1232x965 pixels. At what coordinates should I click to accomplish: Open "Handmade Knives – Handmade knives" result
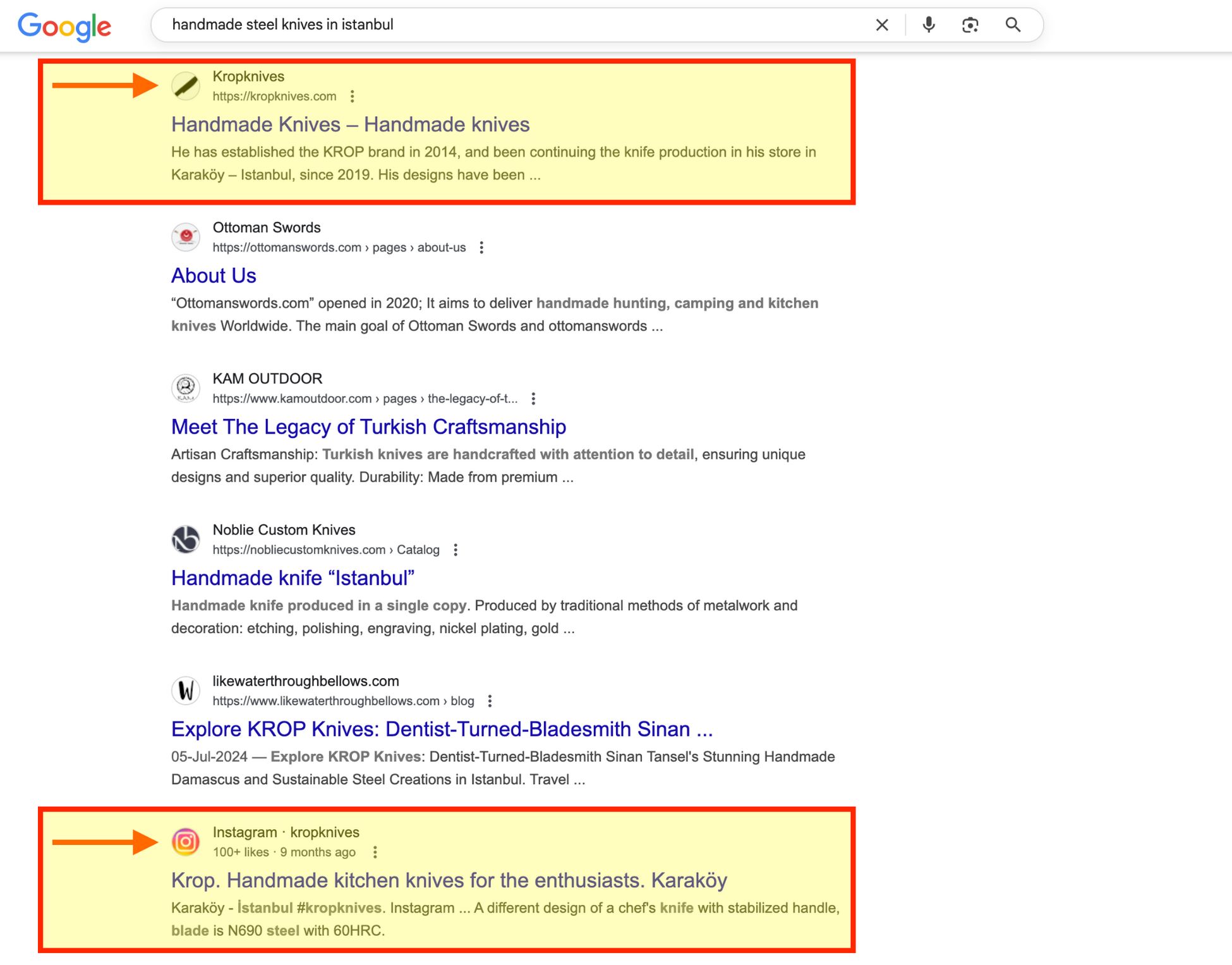(x=350, y=124)
